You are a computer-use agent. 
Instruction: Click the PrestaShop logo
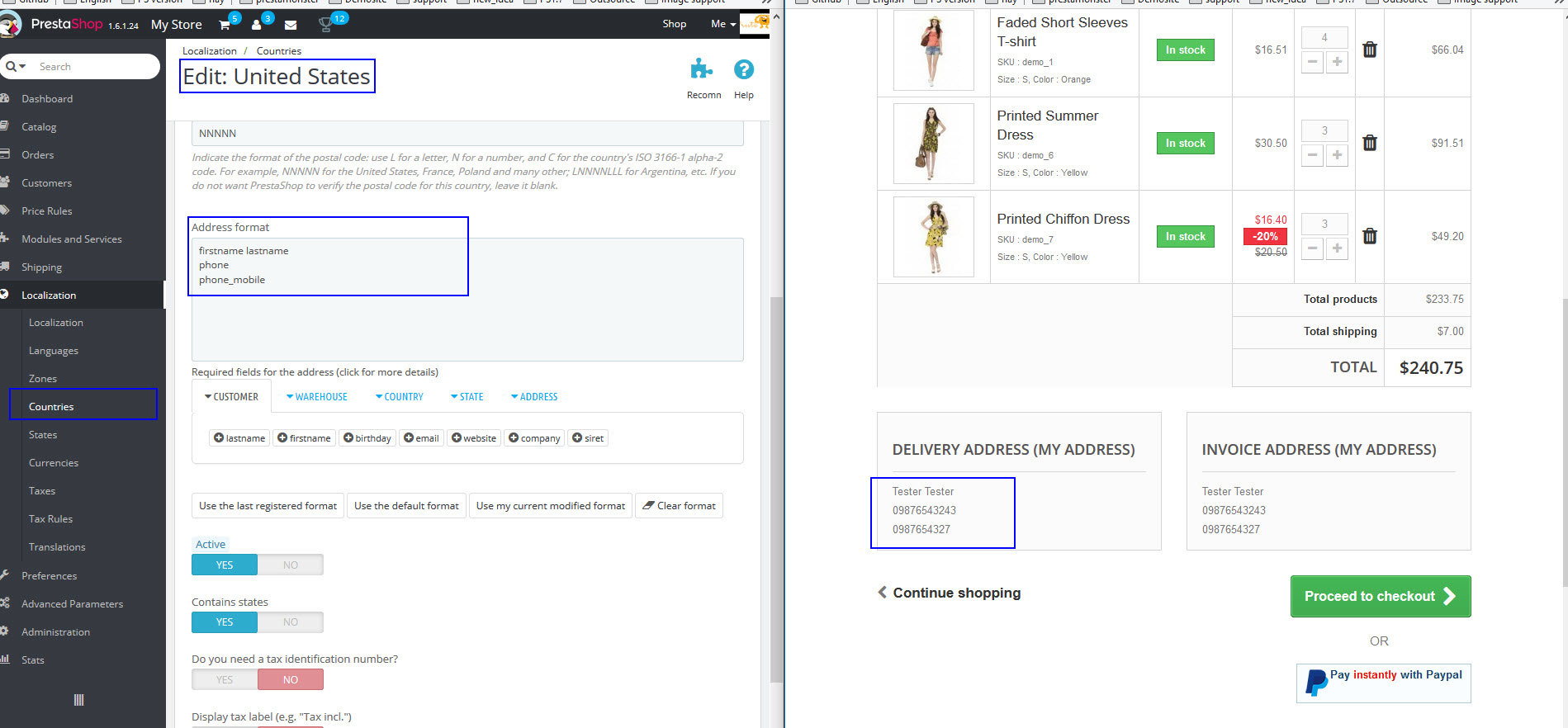(66, 25)
